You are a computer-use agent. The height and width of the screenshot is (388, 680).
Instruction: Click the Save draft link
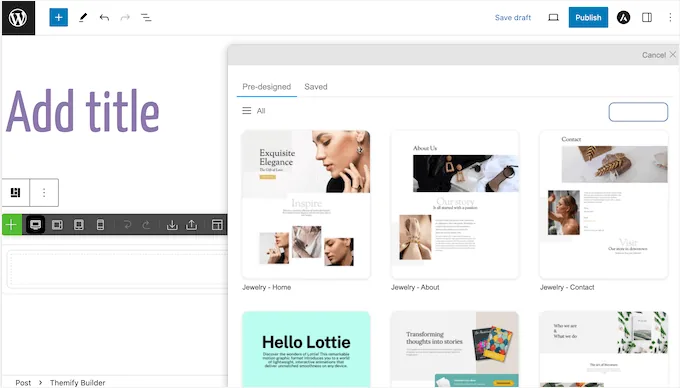[x=513, y=17]
